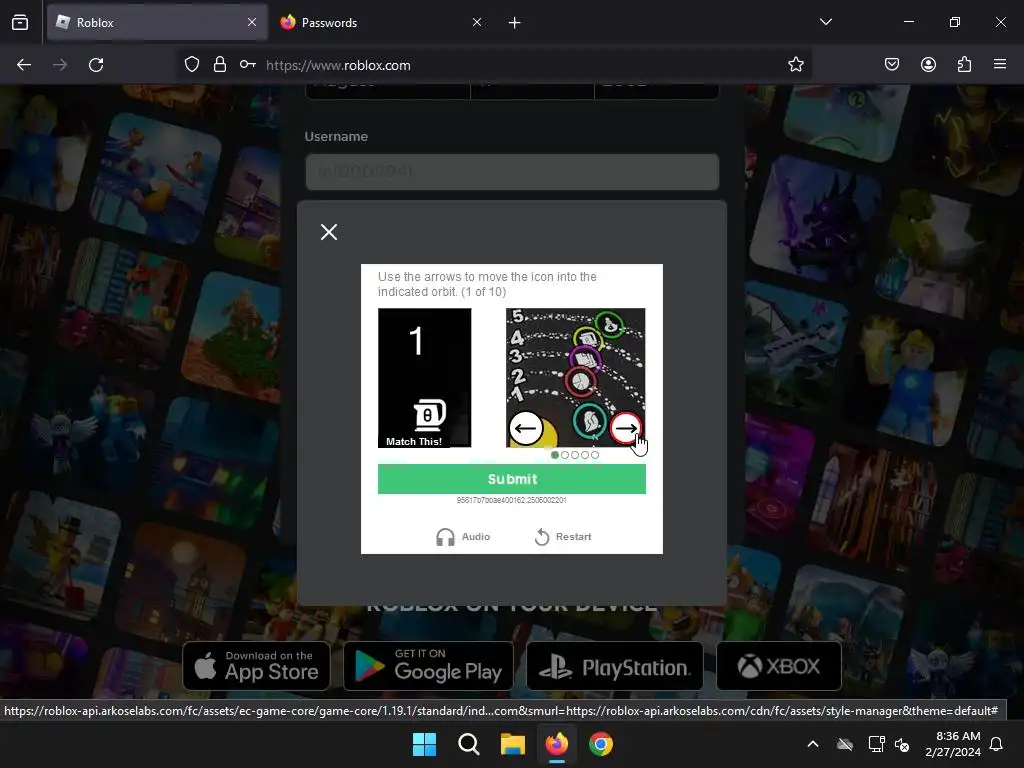
Task: Restart the captcha challenge
Action: [x=563, y=537]
